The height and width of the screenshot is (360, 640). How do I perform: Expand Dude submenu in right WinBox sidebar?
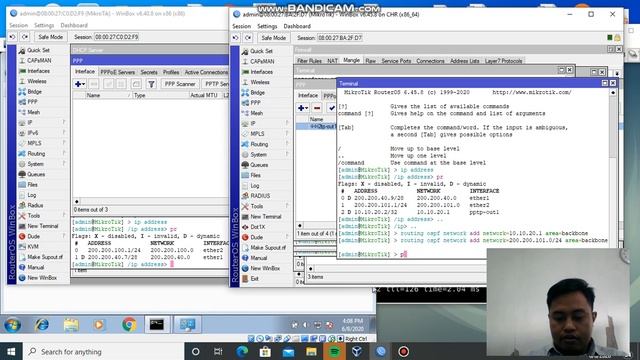265,238
